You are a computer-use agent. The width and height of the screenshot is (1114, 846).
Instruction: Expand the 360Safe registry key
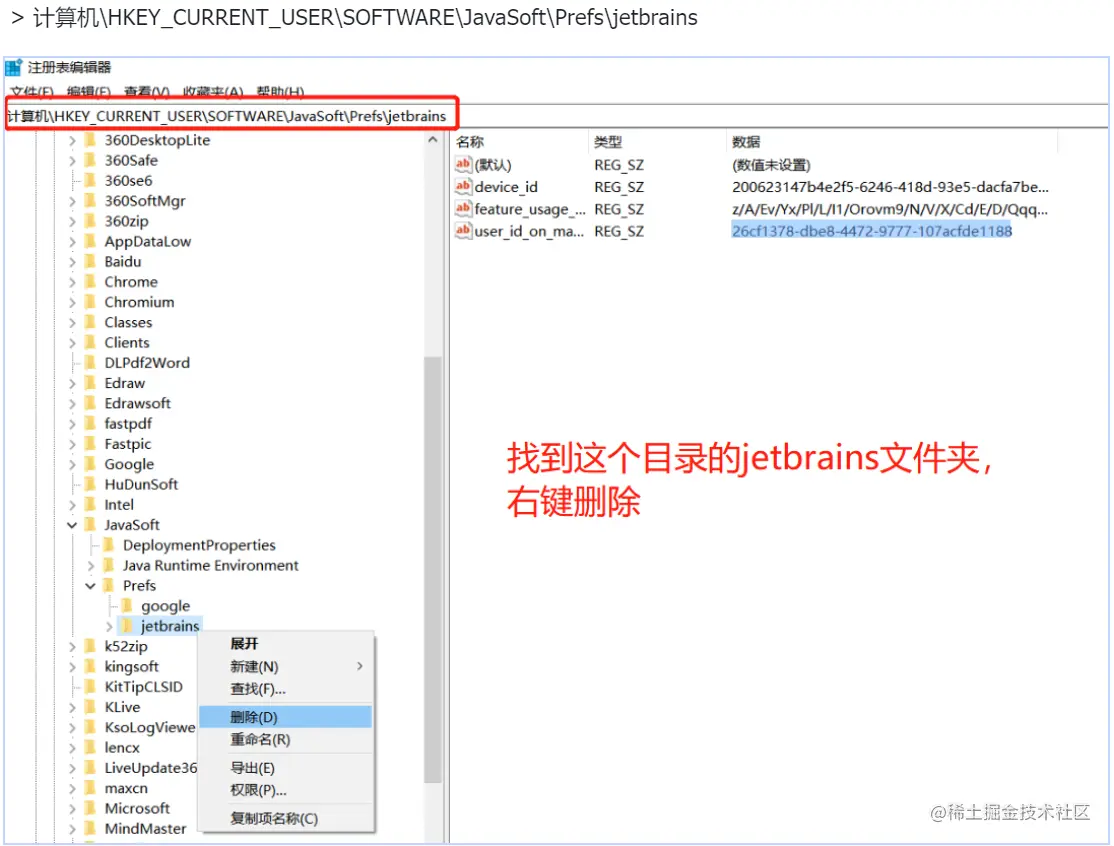(x=72, y=161)
